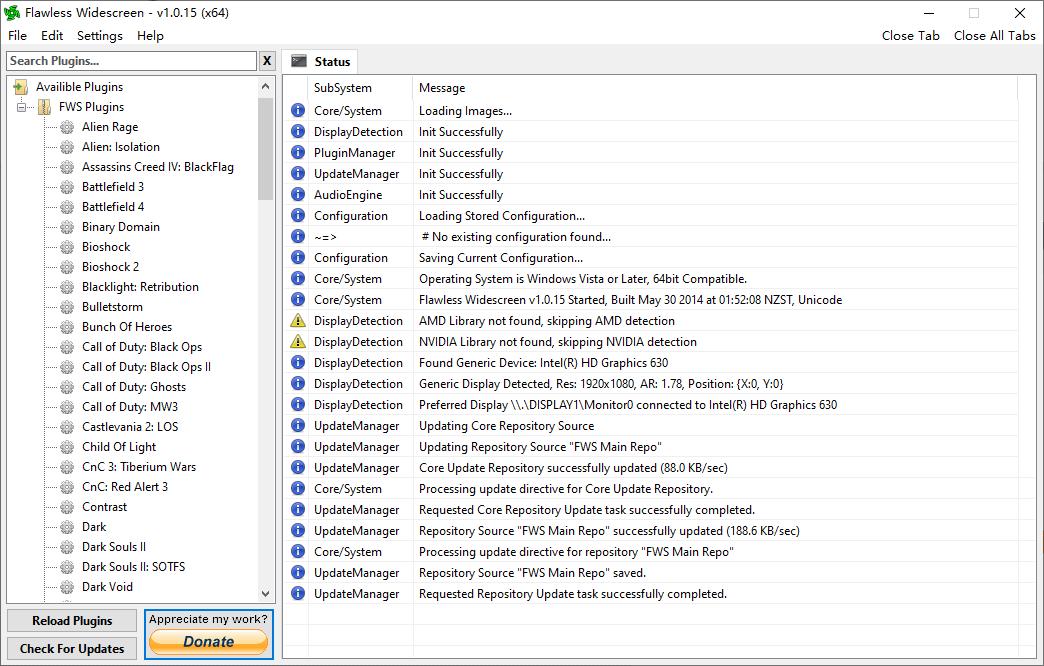
Task: Click the gear icon for Bioshock 2
Action: pos(67,267)
